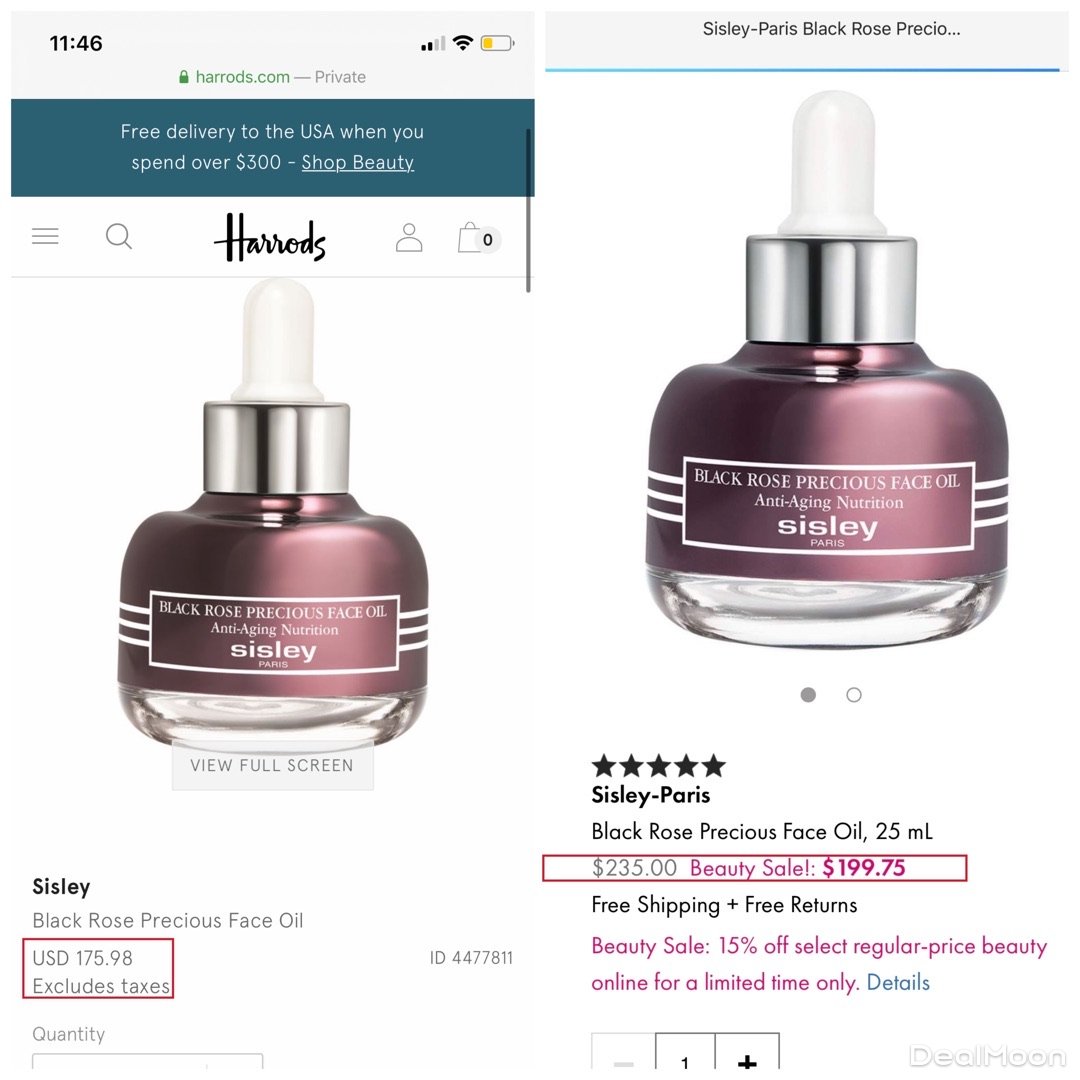Viewport: 1080px width, 1080px height.
Task: Tap the harrods.com address bar
Action: 273,77
